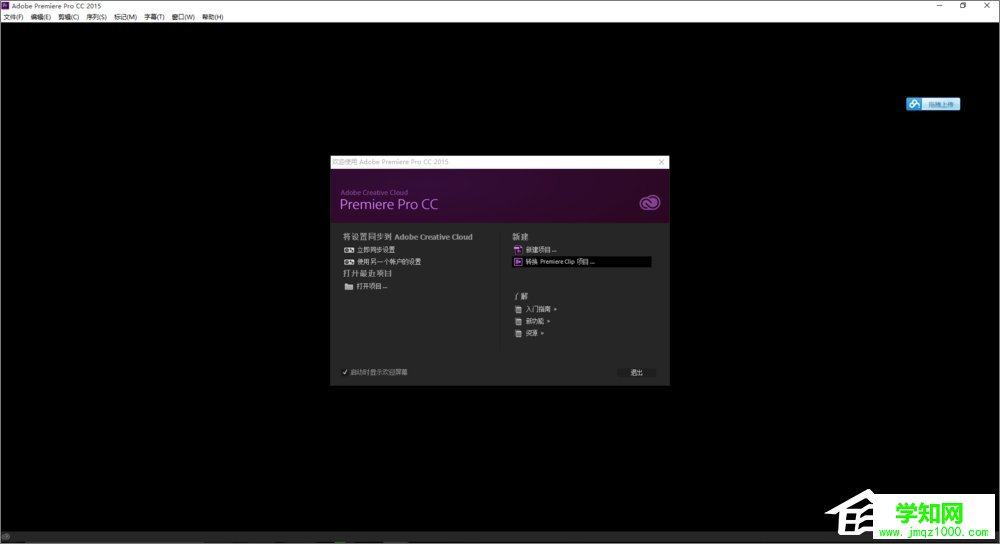Image resolution: width=1000 pixels, height=544 pixels.
Task: Click the status bar icon at bottom left
Action: point(6,537)
